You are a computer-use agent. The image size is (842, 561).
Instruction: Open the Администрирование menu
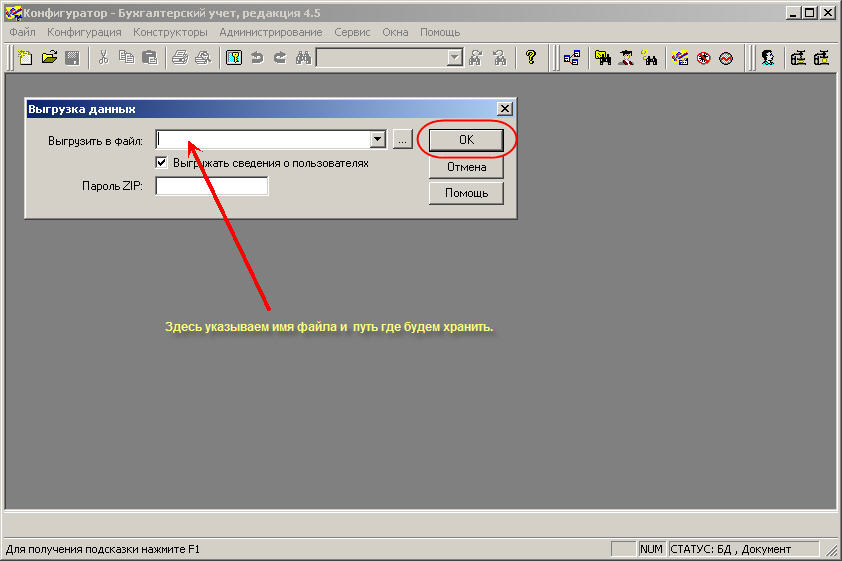coord(271,32)
